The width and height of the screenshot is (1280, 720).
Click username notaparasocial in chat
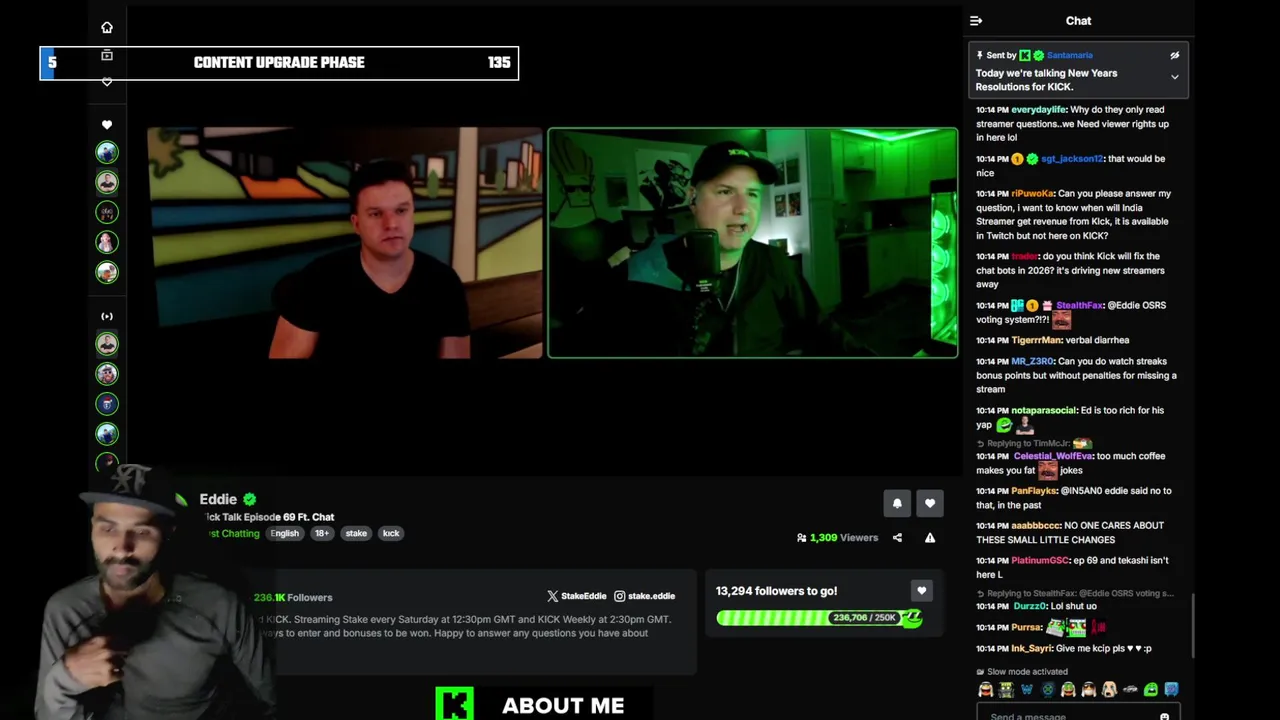pos(1043,411)
